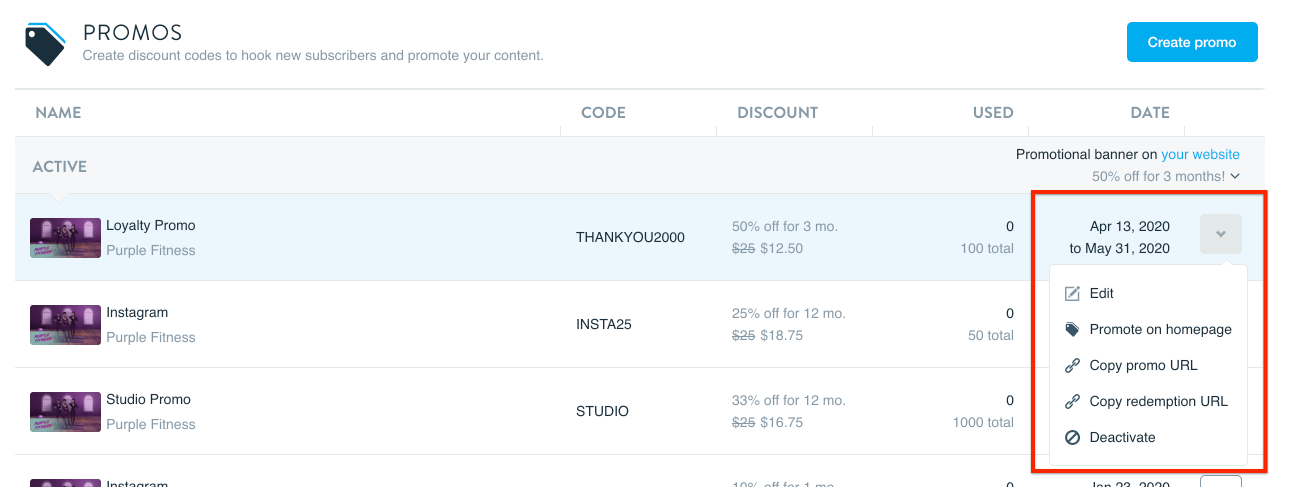The image size is (1304, 487).
Task: Open the Loyalty Promo actions dropdown arrow
Action: pos(1220,234)
